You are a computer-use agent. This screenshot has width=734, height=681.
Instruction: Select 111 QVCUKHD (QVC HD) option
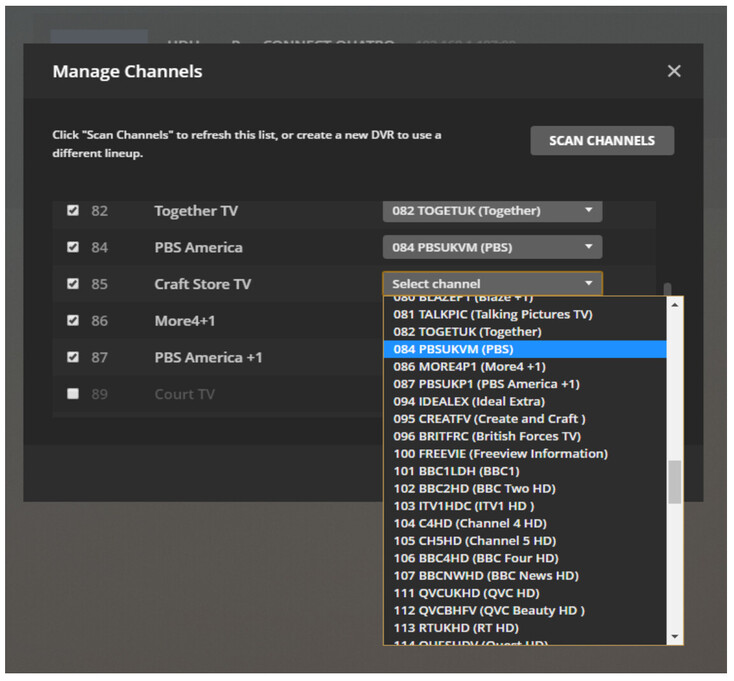[x=524, y=593]
